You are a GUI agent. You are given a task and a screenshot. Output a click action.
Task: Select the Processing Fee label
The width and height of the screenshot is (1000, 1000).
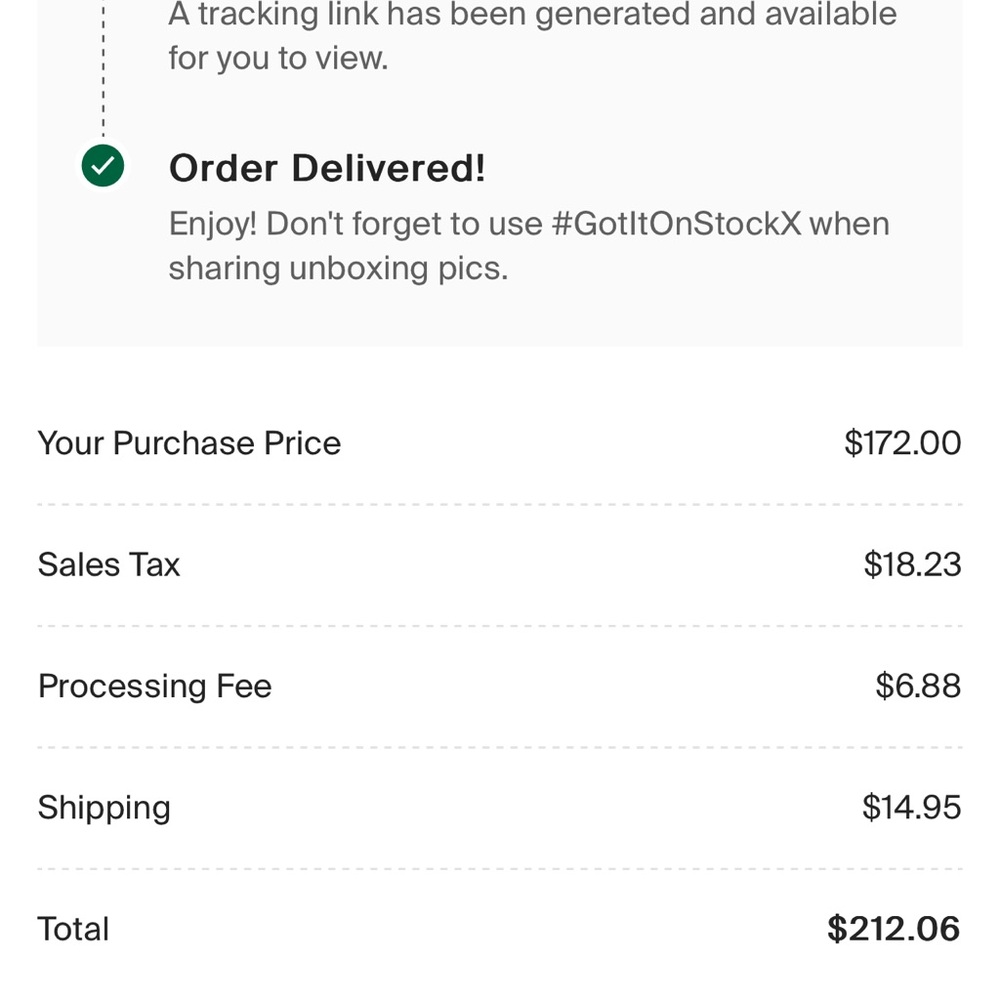tap(155, 686)
